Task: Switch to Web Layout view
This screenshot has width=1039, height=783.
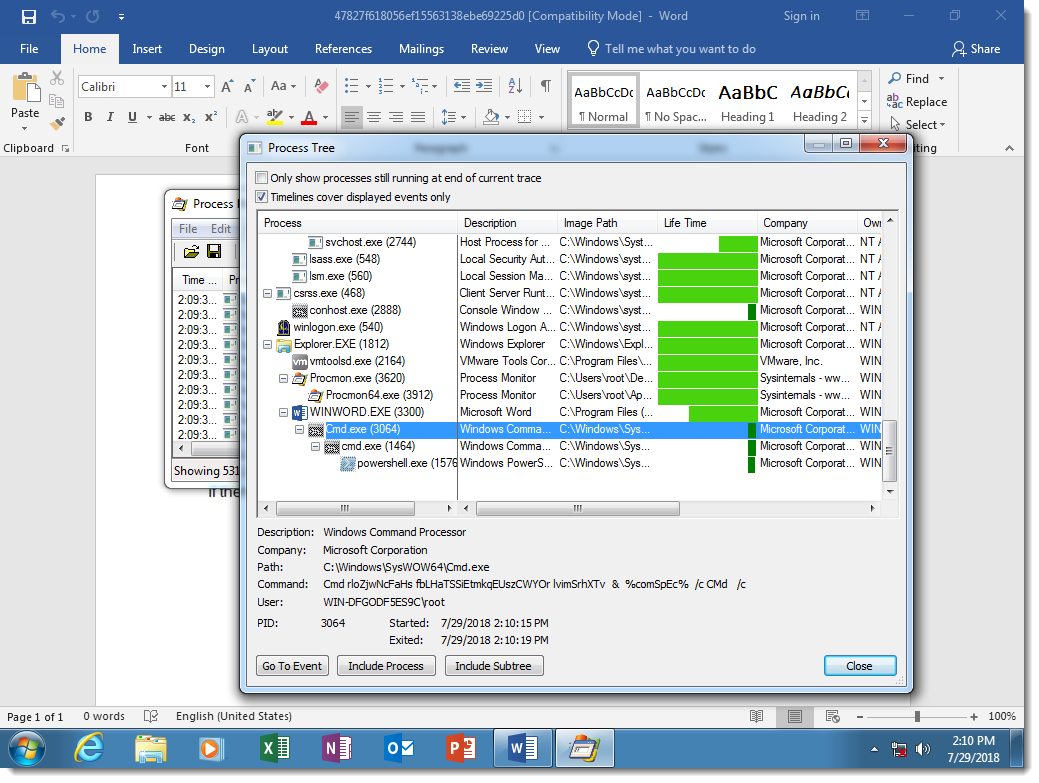Action: (x=833, y=716)
